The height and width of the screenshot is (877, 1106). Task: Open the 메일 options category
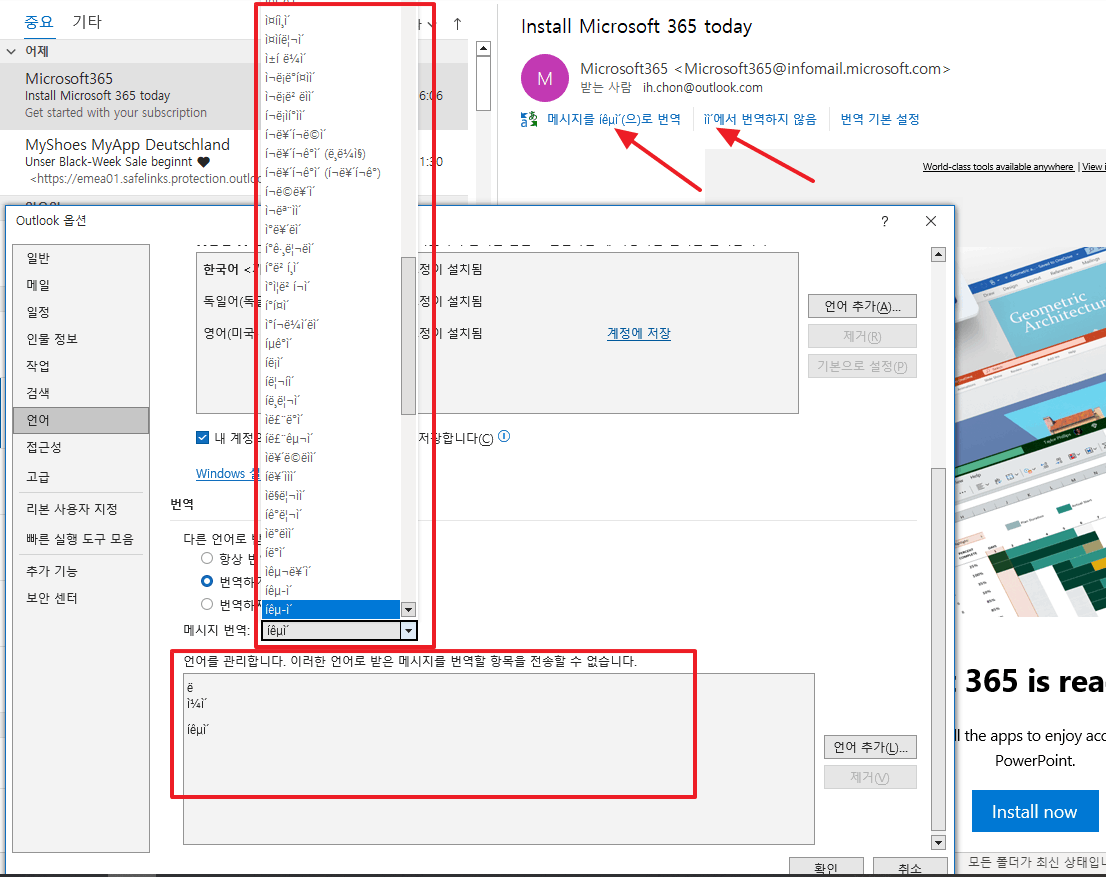[81, 285]
